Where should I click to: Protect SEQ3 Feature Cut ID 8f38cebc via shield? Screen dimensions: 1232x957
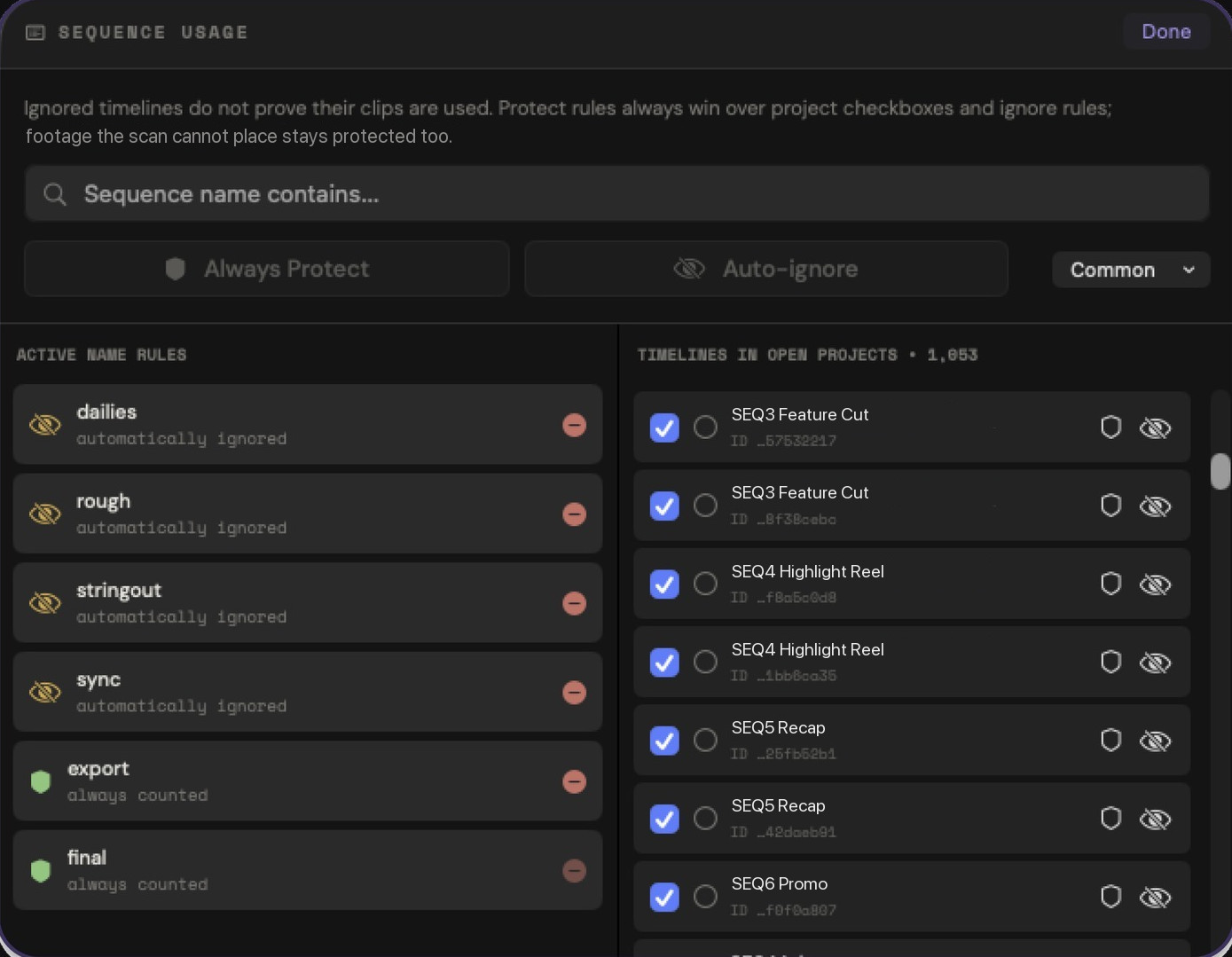click(x=1110, y=506)
